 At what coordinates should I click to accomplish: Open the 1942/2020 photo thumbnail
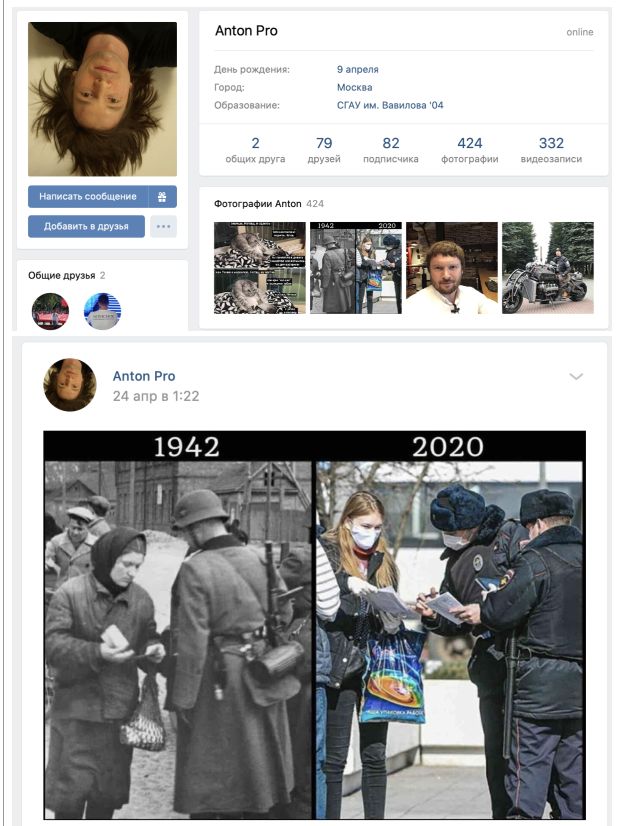click(x=356, y=268)
